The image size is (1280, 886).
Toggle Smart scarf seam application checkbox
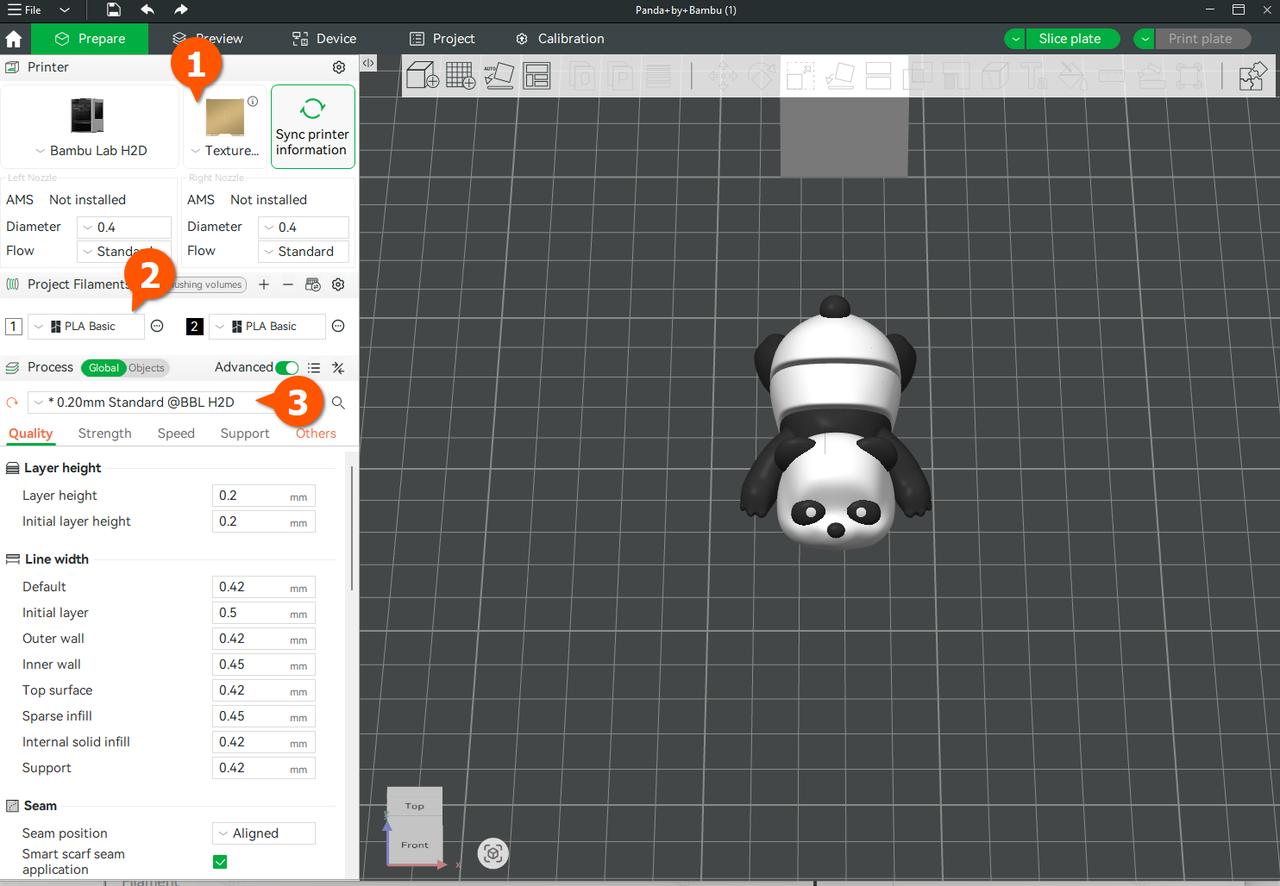tap(220, 862)
